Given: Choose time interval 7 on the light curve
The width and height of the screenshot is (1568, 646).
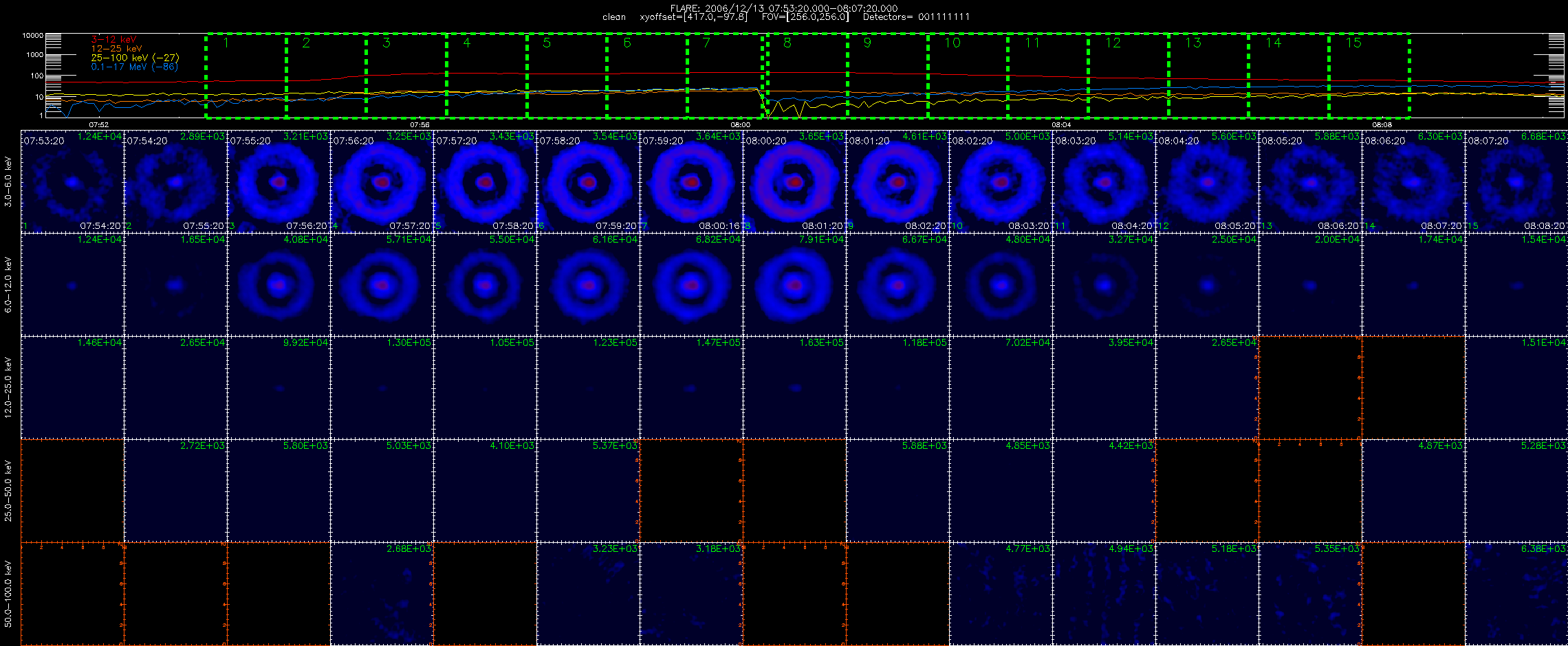Looking at the screenshot, I should [725, 76].
